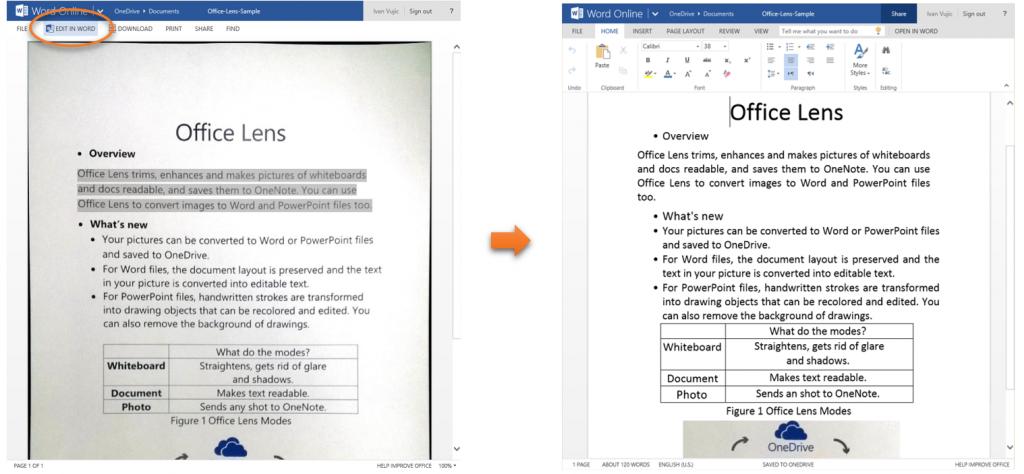Click the left window's scrollbar down arrow

[456, 449]
